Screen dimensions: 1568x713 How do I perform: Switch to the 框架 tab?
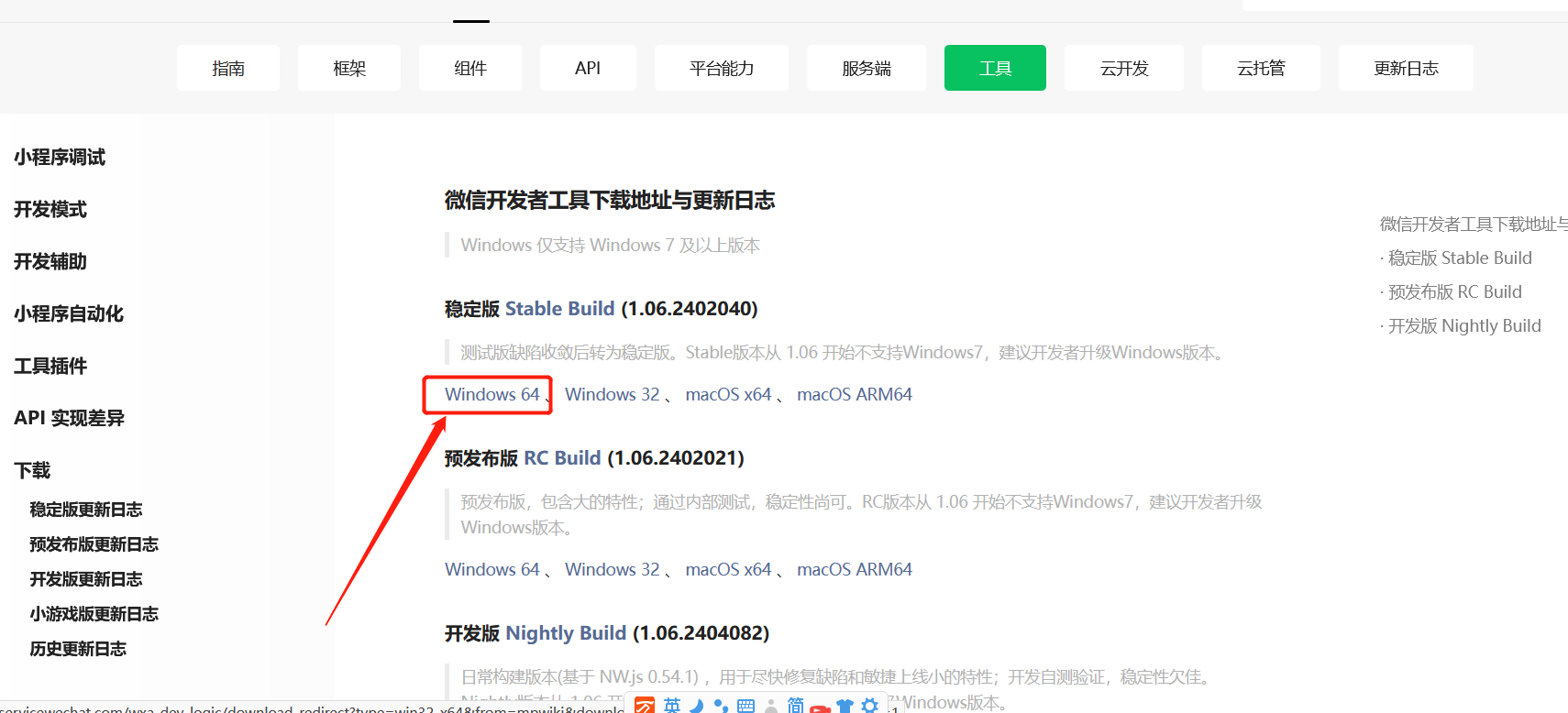pos(349,68)
